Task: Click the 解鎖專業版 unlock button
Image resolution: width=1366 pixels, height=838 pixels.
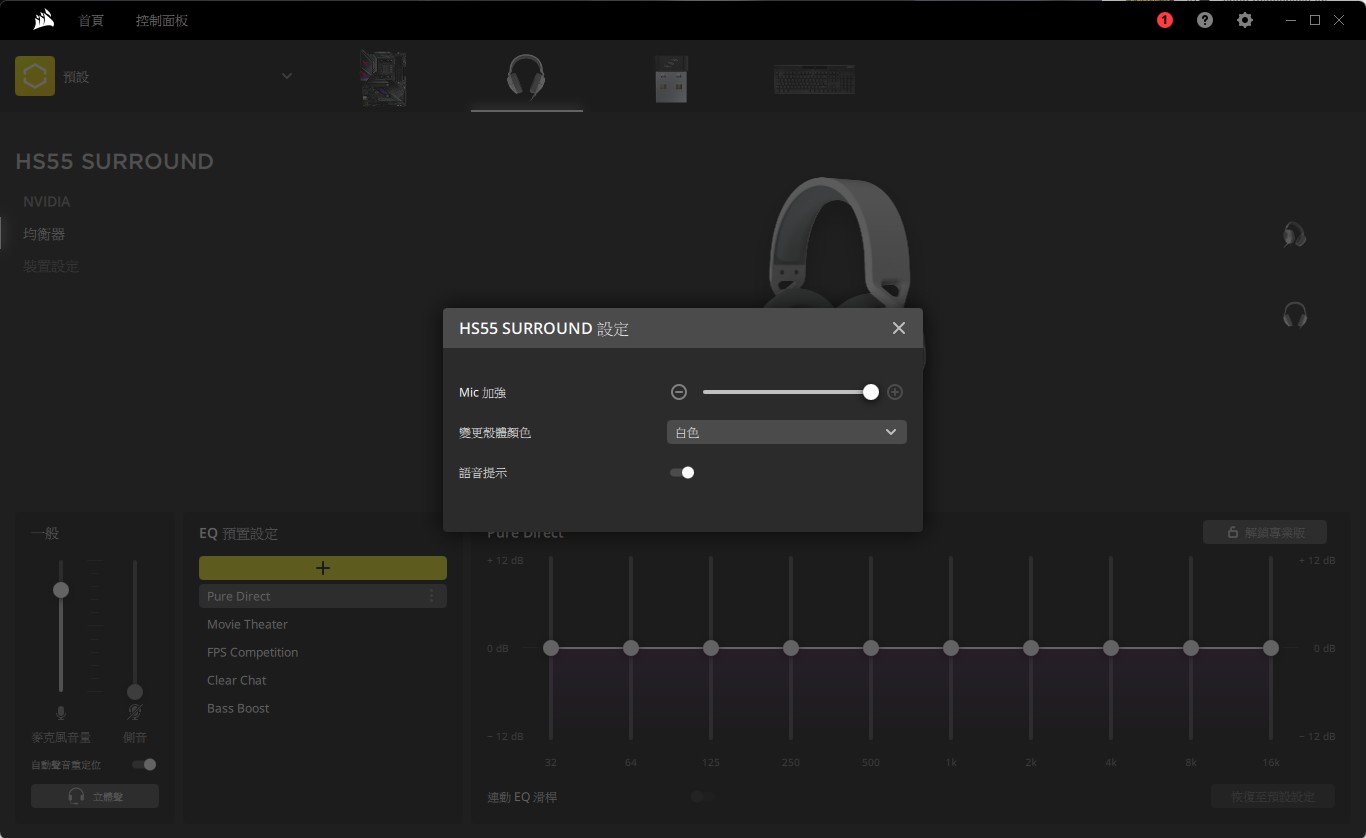Action: coord(1265,532)
